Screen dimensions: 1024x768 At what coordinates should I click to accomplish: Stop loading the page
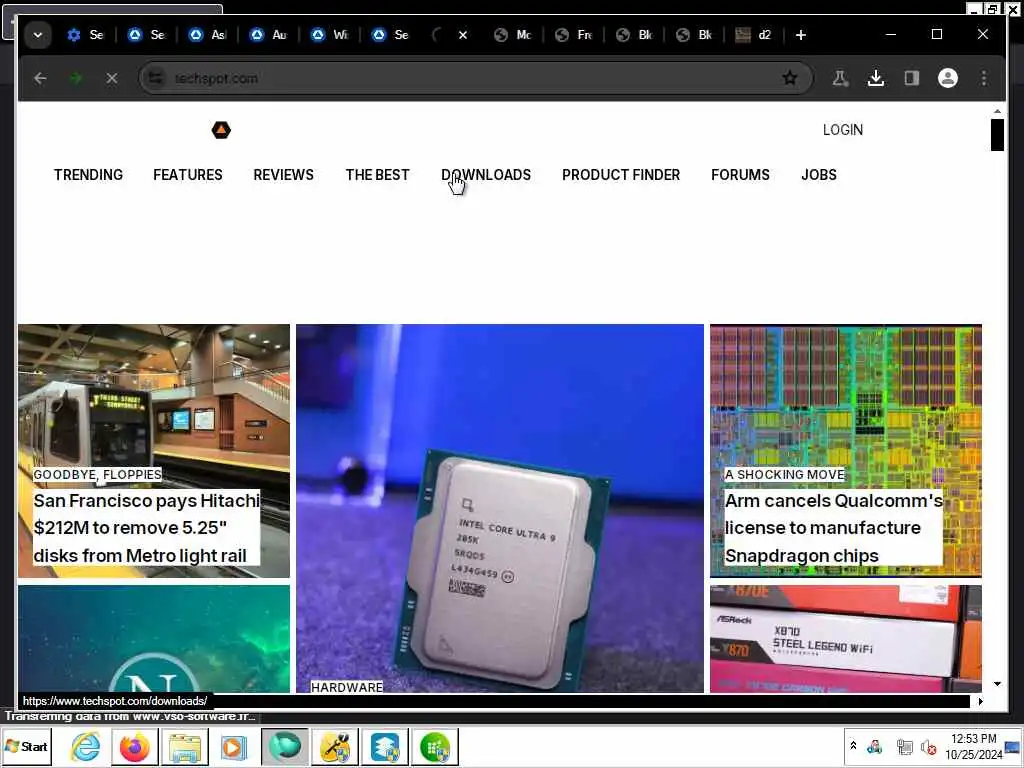pyautogui.click(x=112, y=78)
